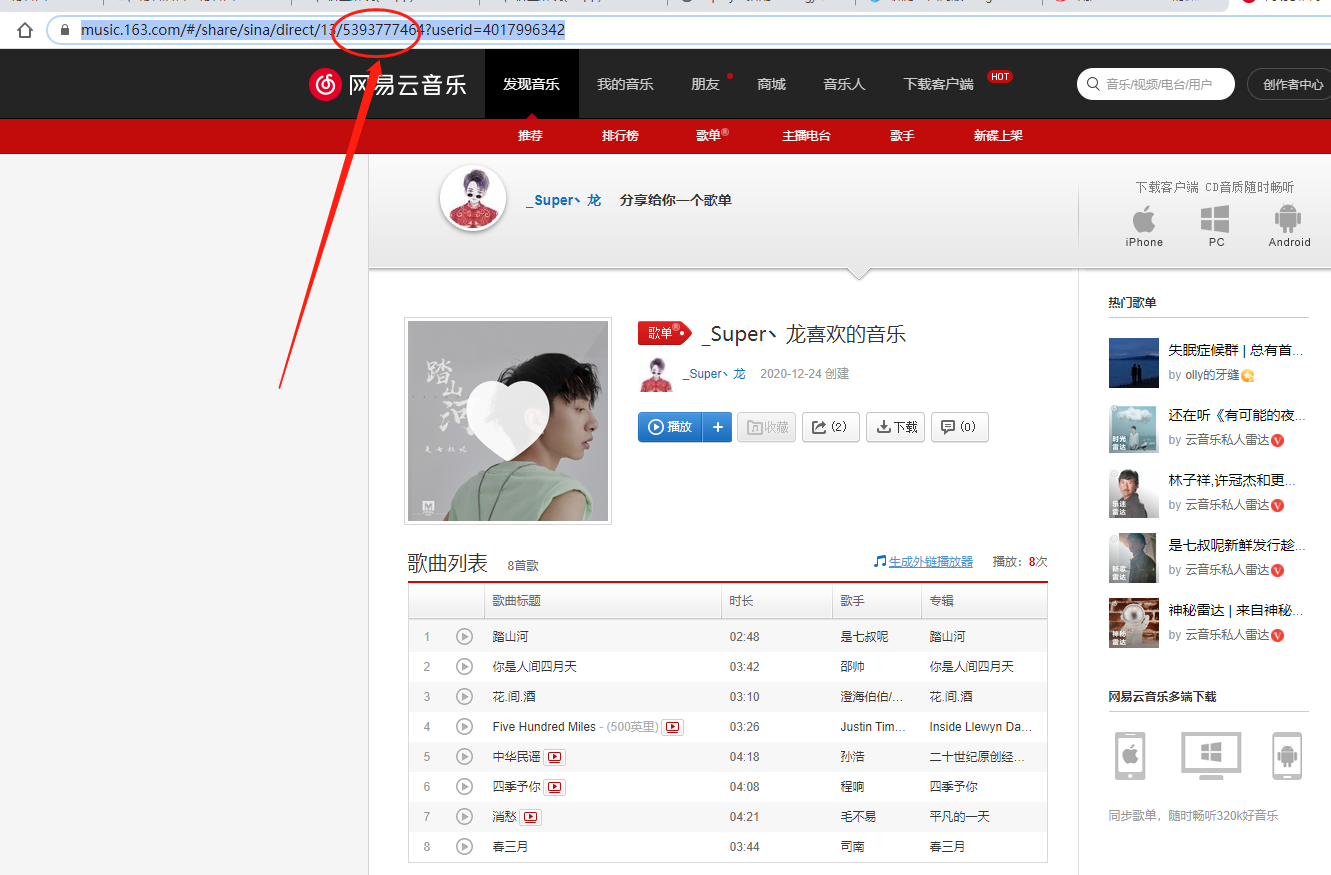Screen dimensions: 1331x875
Task: Open MV icon next to 中华民谣
Action: point(555,757)
